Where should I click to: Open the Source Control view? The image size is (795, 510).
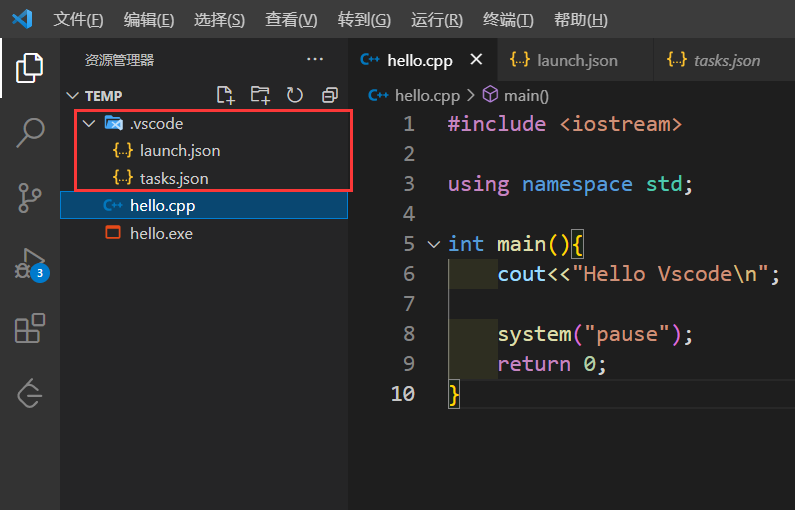(x=29, y=198)
